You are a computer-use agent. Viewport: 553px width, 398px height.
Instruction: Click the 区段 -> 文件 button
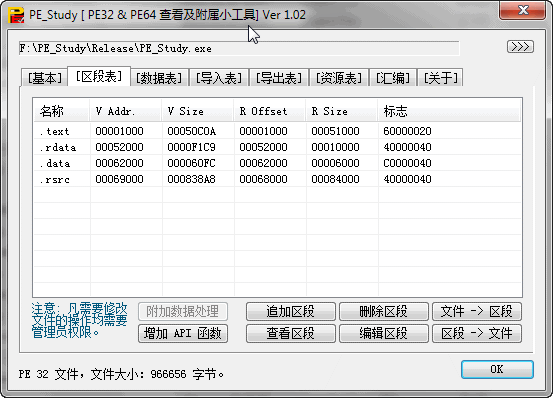[x=477, y=333]
